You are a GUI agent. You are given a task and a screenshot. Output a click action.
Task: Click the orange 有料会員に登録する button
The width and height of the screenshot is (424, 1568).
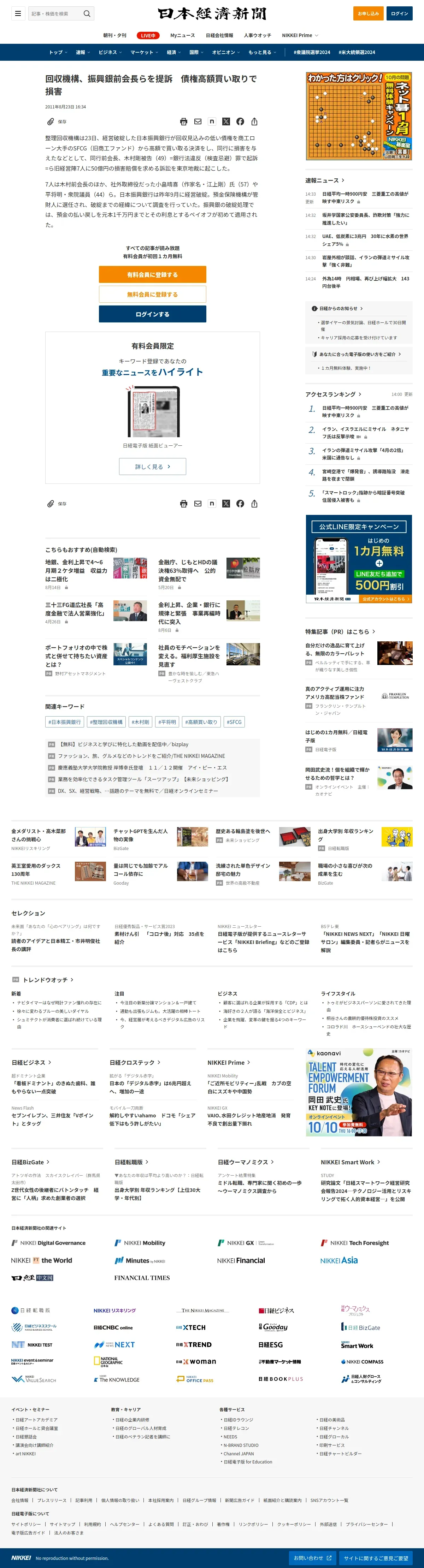(152, 274)
